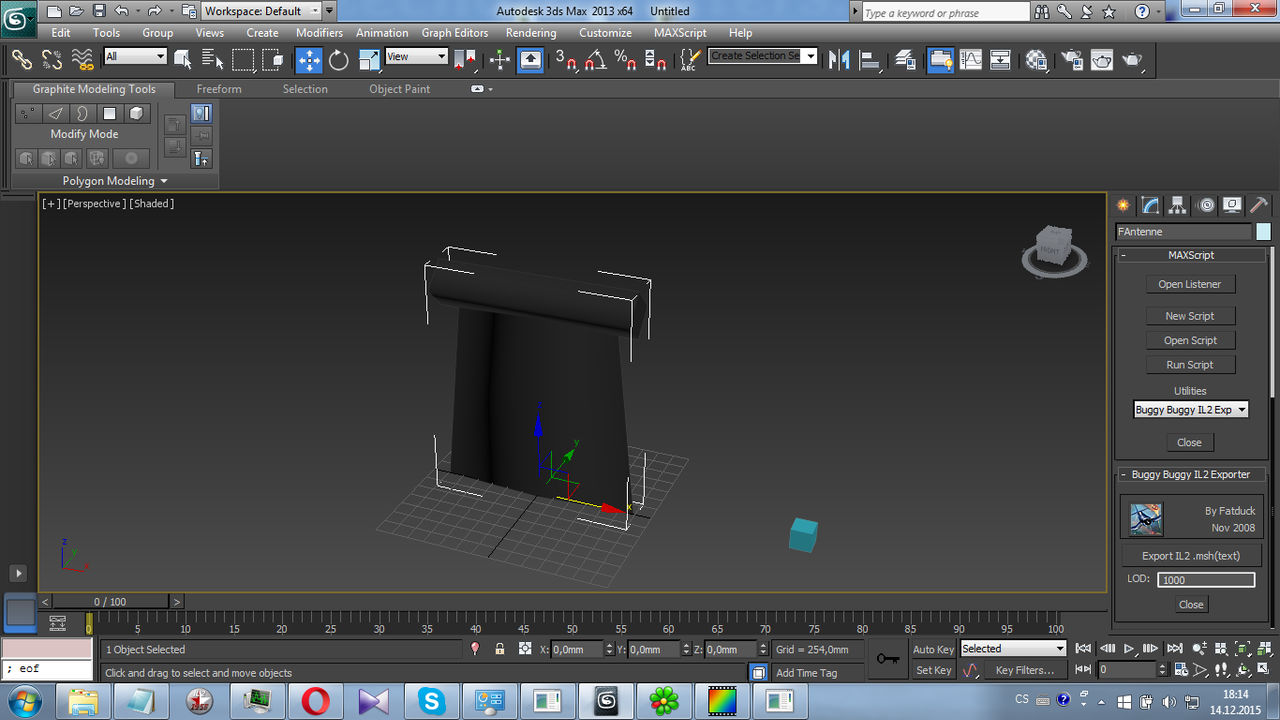1280x720 pixels.
Task: Open the Display command panel tab
Action: [1232, 205]
